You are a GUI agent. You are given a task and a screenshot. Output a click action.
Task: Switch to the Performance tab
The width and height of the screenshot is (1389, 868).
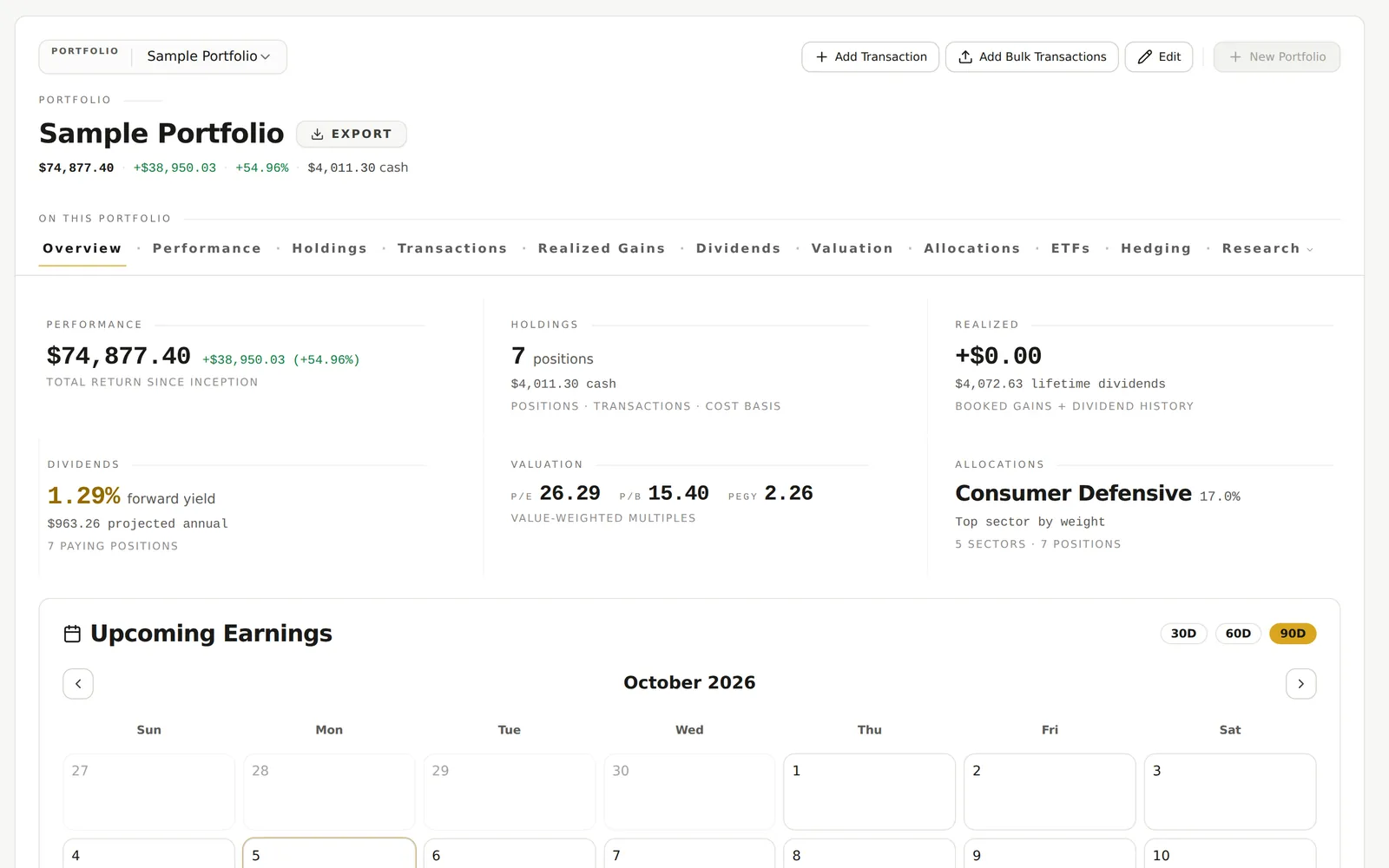coord(207,249)
